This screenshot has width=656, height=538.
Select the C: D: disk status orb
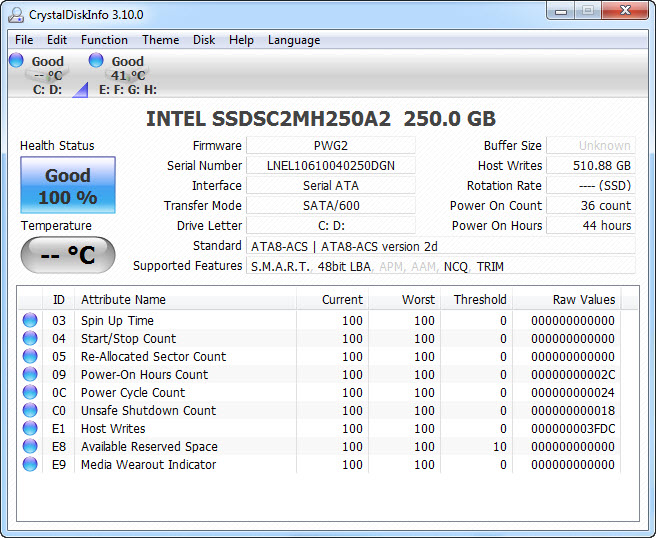(16, 60)
